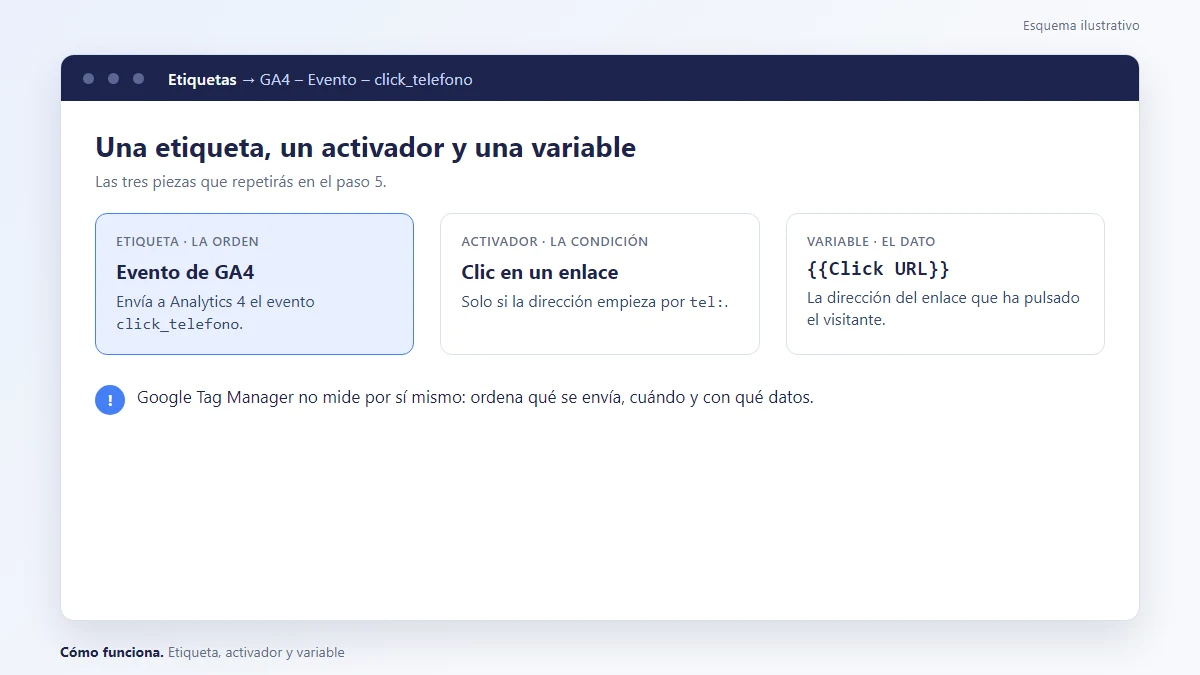Viewport: 1200px width, 675px height.
Task: Click the label VARIABLE · EL DATO
Action: point(871,241)
